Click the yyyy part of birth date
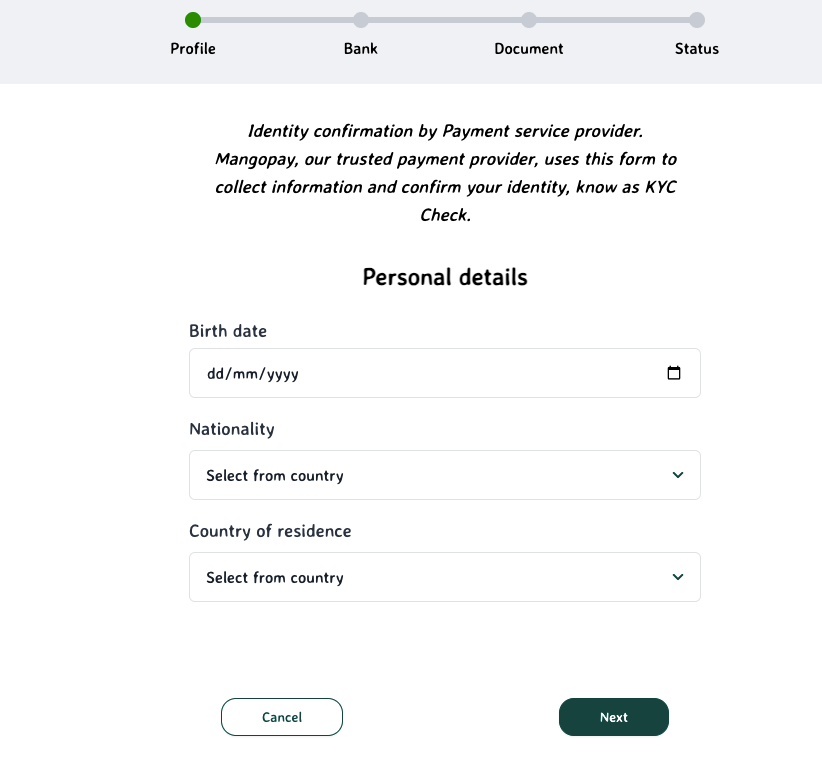 tap(283, 374)
